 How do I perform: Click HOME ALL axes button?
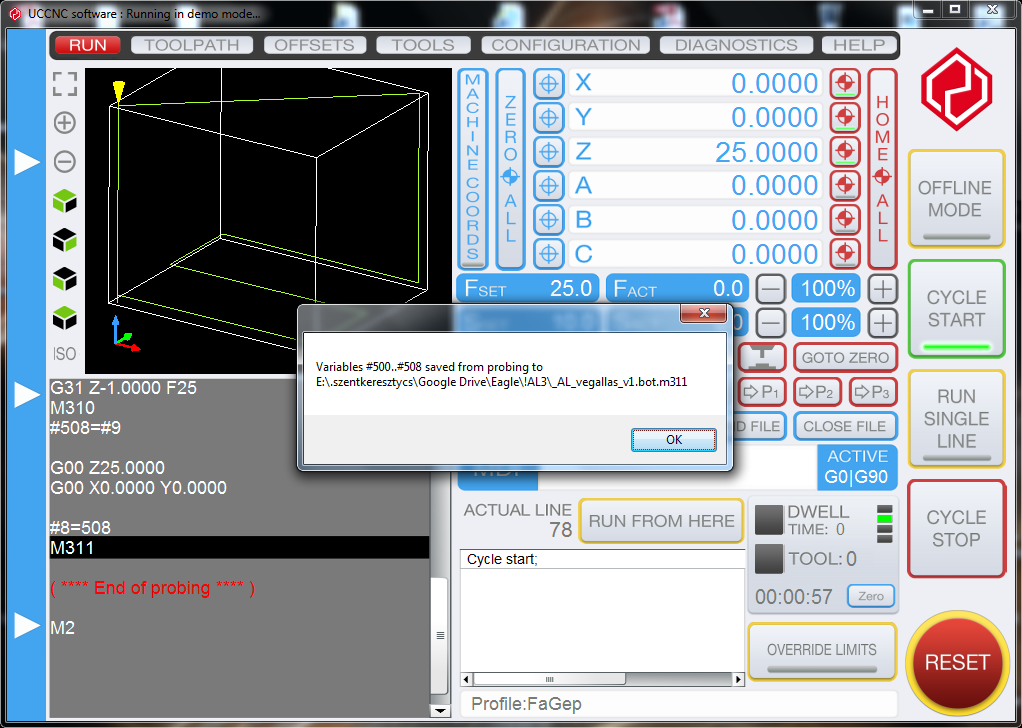pyautogui.click(x=882, y=169)
